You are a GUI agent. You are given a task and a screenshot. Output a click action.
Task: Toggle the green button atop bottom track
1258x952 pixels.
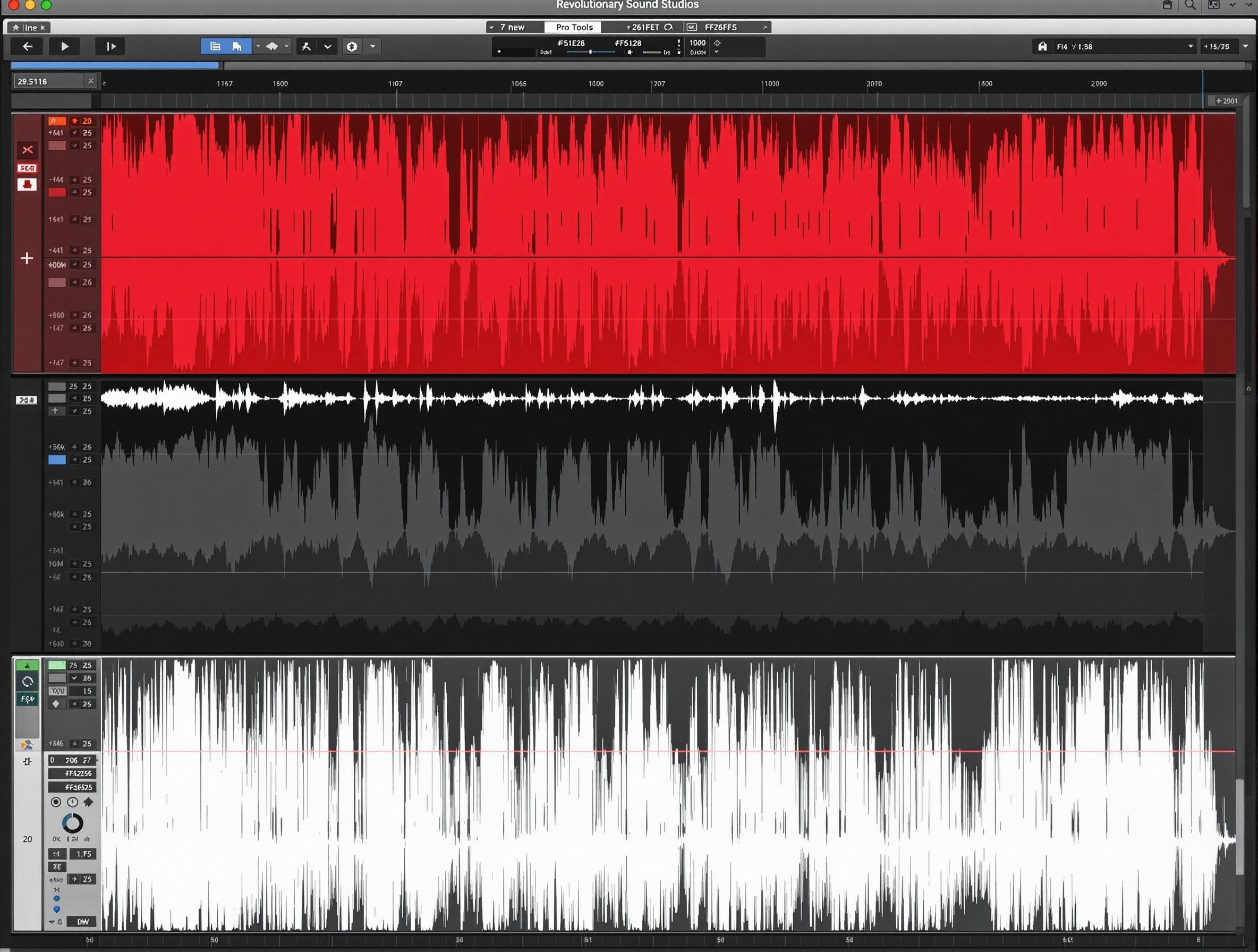pyautogui.click(x=27, y=665)
